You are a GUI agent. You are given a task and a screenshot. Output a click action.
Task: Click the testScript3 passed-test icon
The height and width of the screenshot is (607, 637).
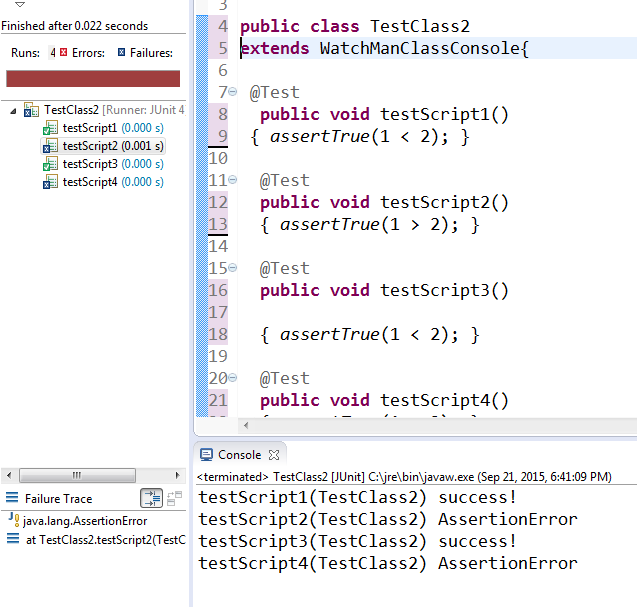50,164
